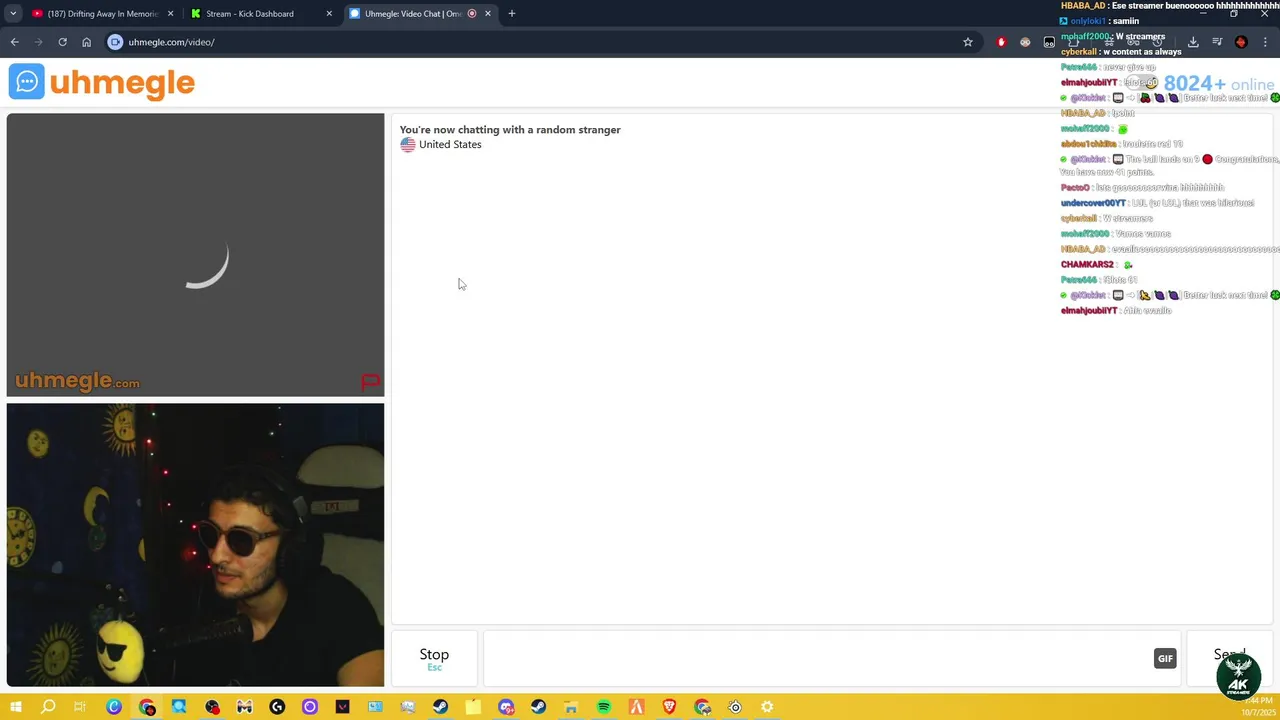Screen dimensions: 1280x720
Task: Open a new browser tab
Action: tap(512, 14)
